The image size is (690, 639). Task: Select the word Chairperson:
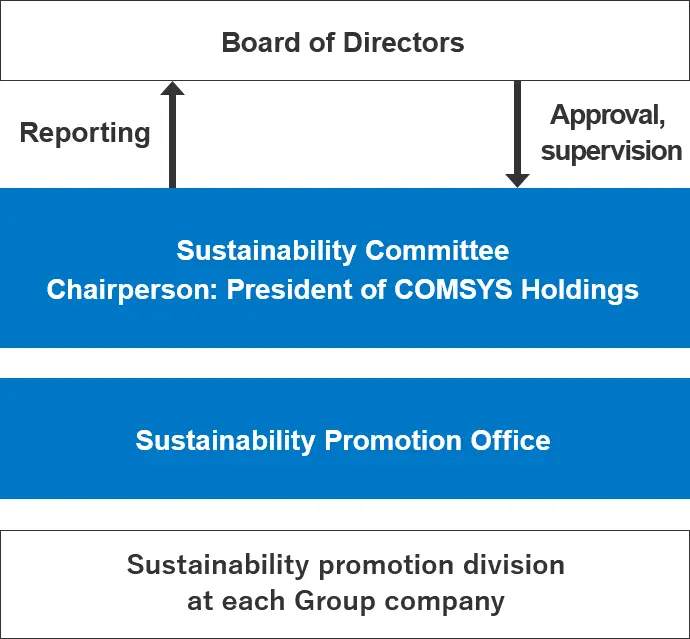[x=132, y=290]
